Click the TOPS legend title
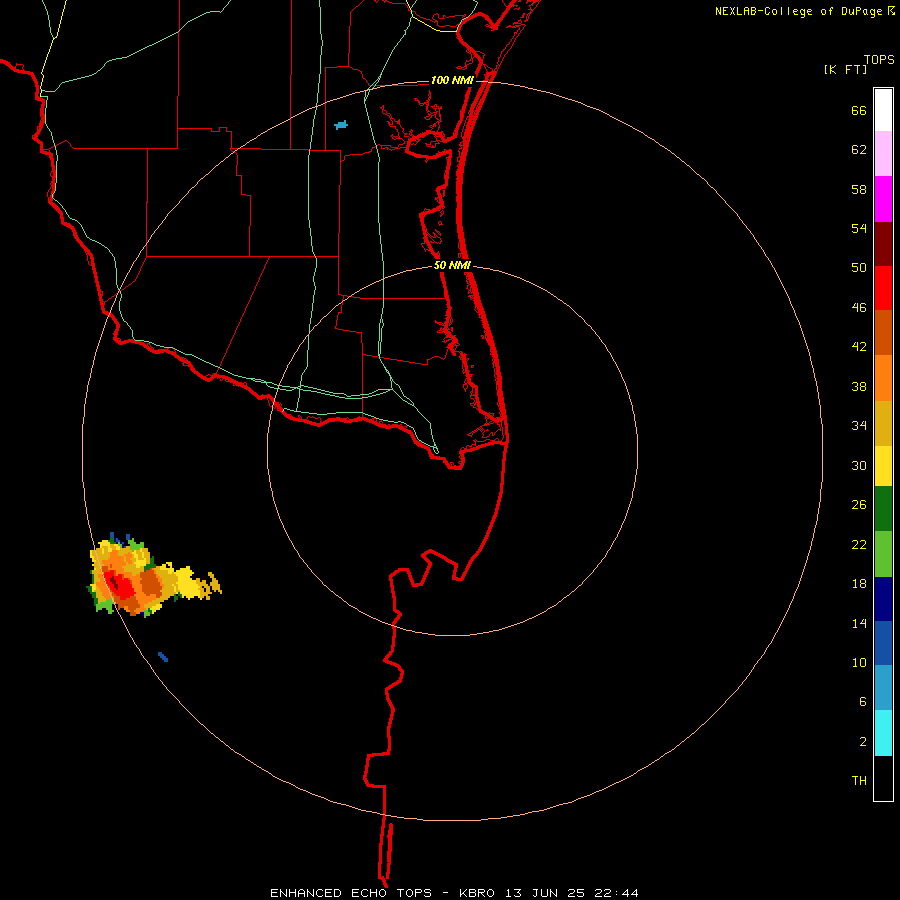This screenshot has width=900, height=900. point(879,59)
